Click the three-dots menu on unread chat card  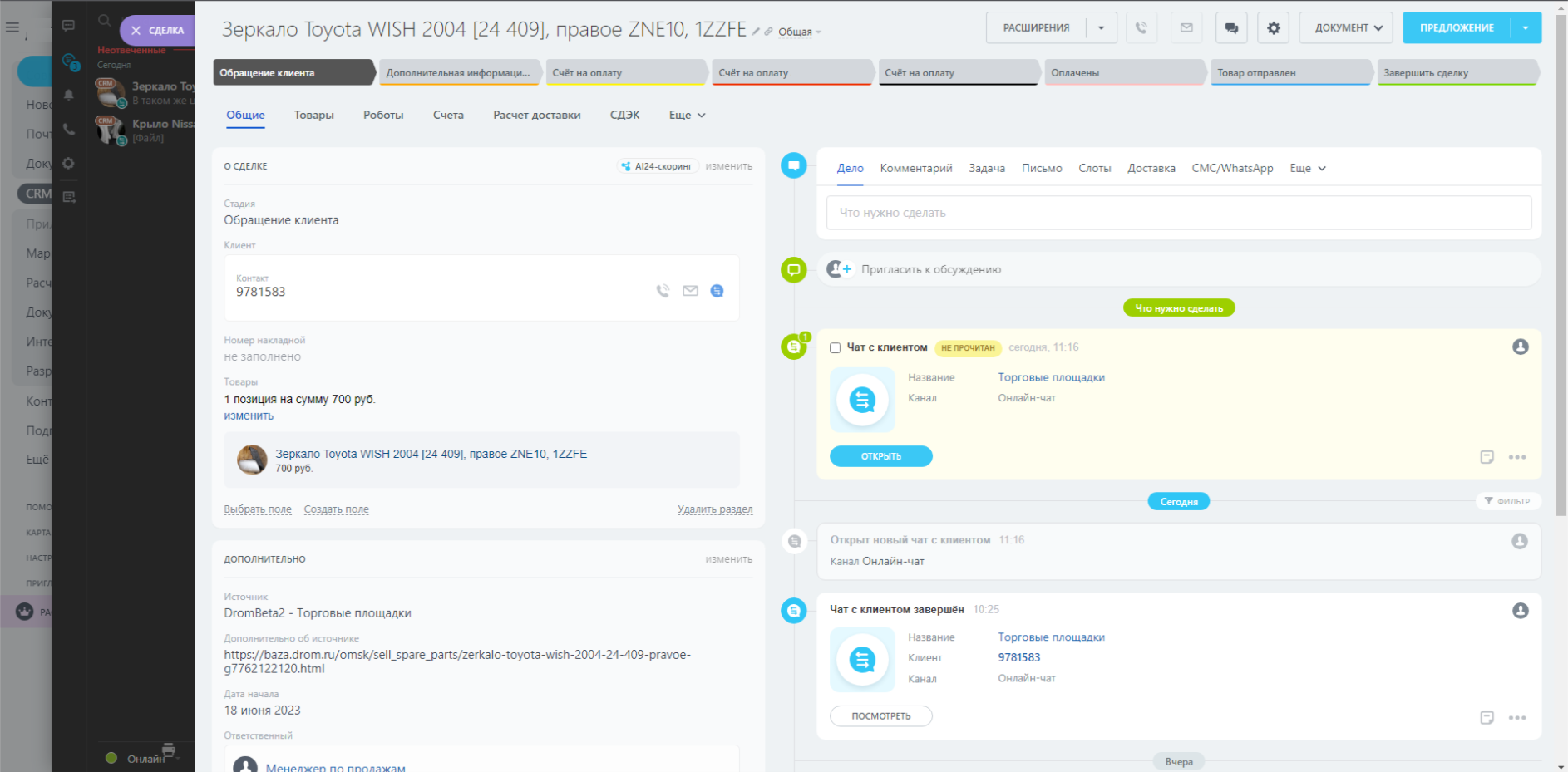click(x=1517, y=457)
